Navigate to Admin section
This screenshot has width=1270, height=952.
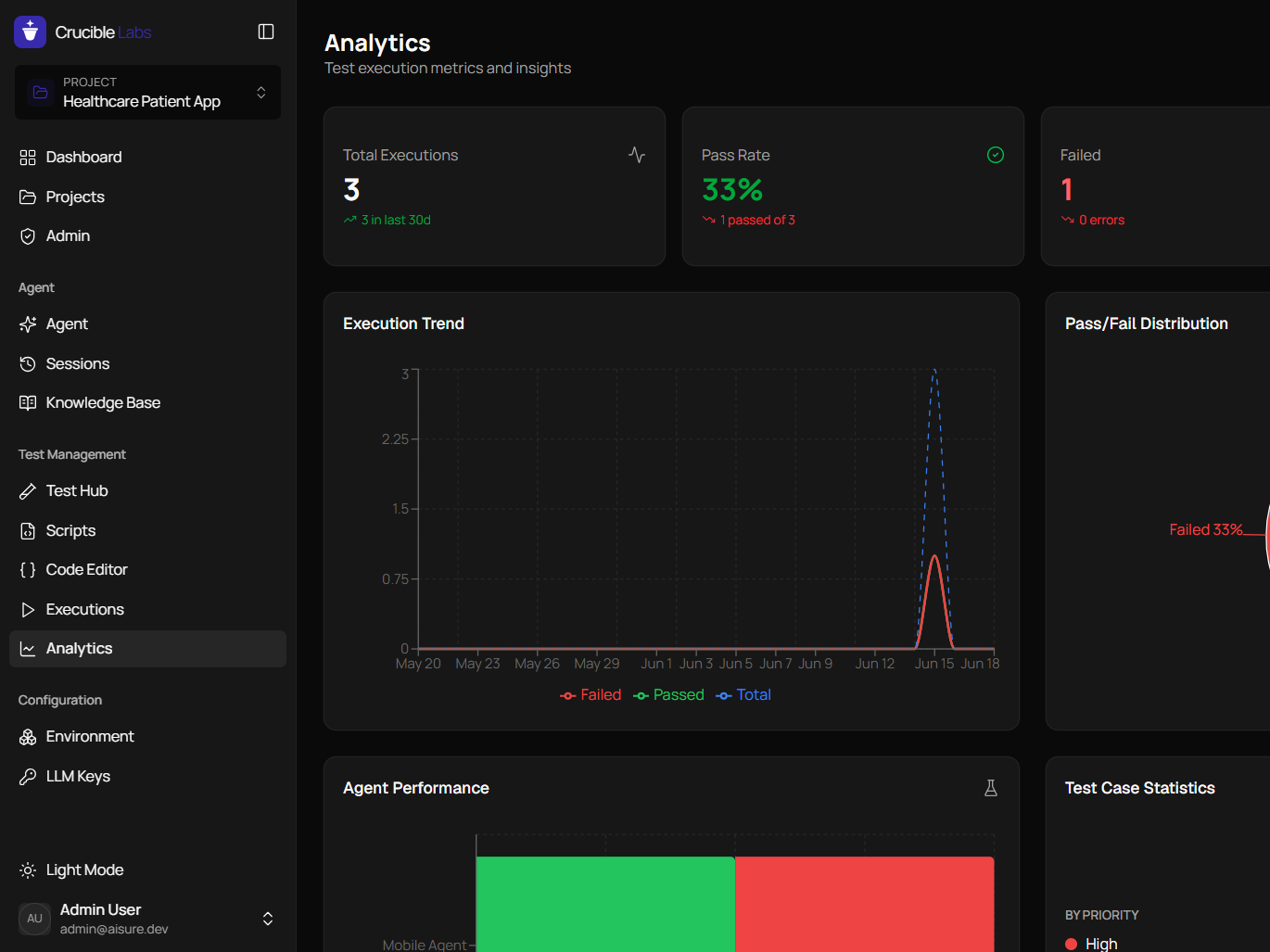point(147,236)
